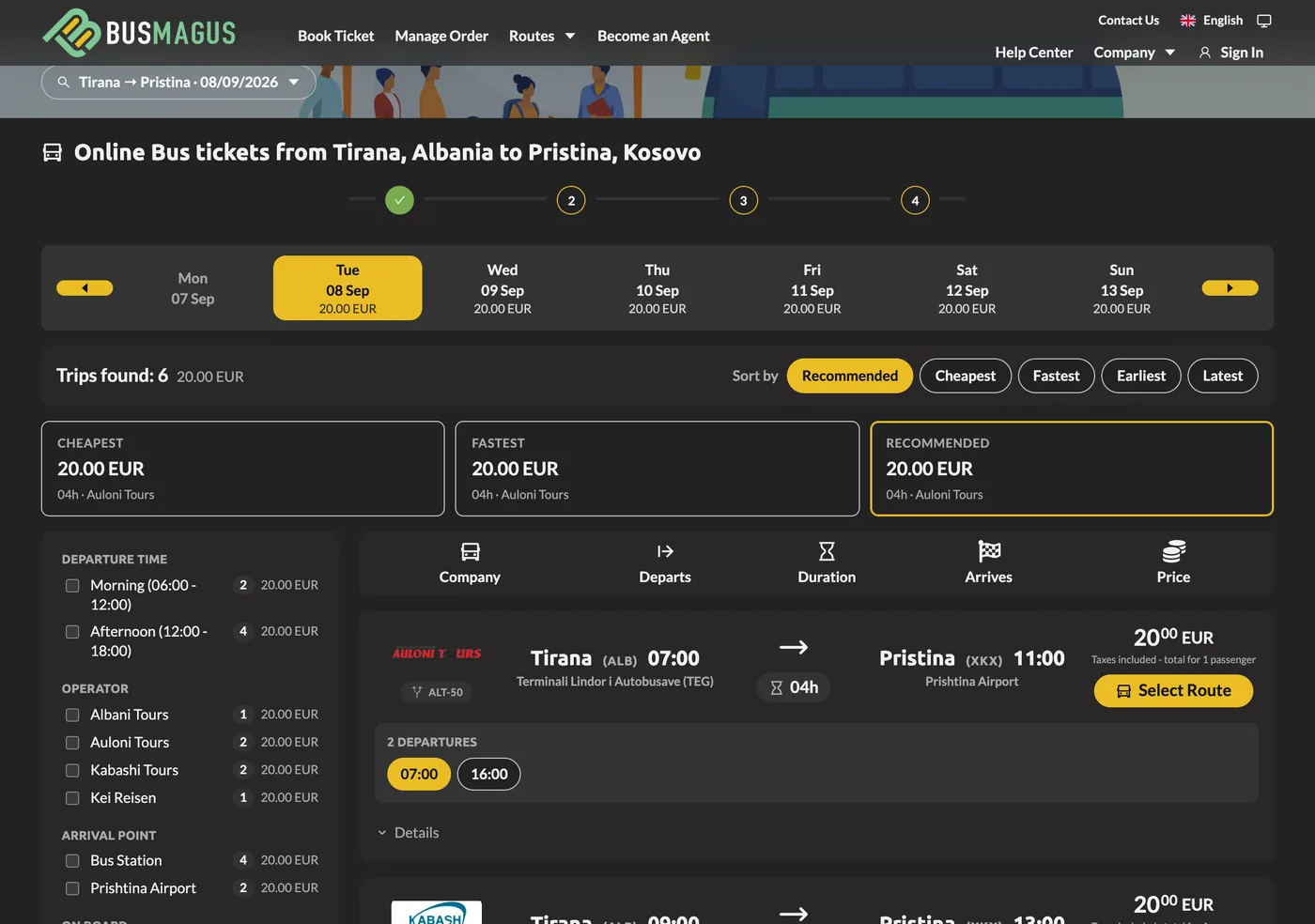Select the CHEAPEST summary card
1315x924 pixels.
[243, 469]
